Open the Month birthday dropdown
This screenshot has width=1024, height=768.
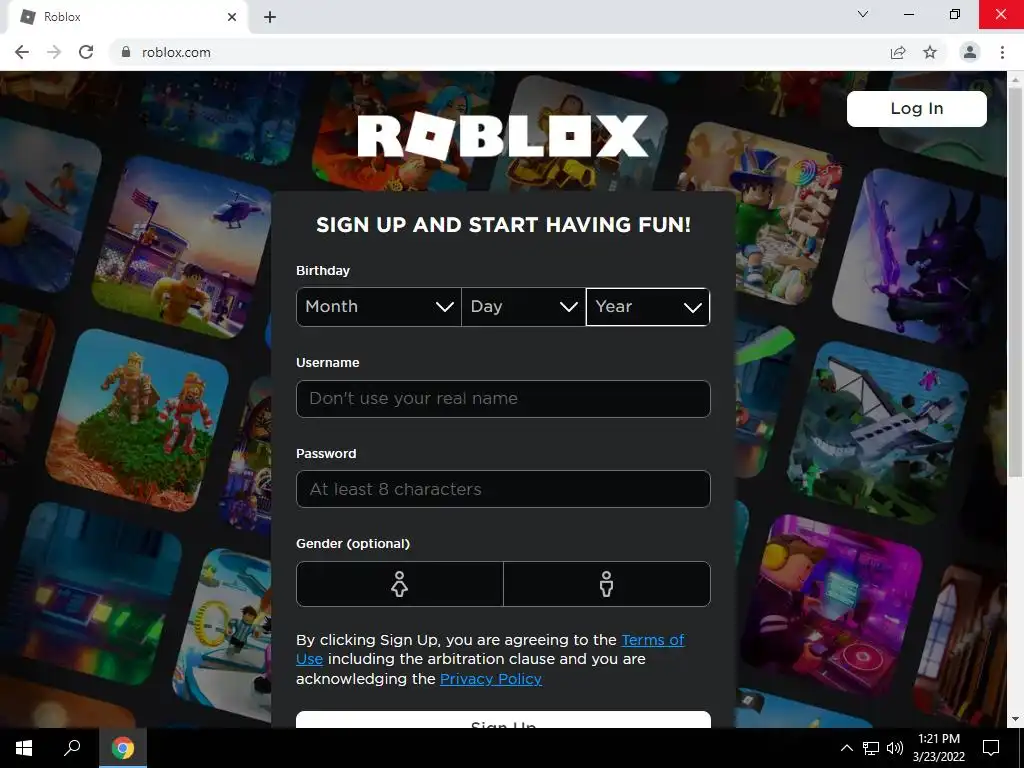[379, 307]
